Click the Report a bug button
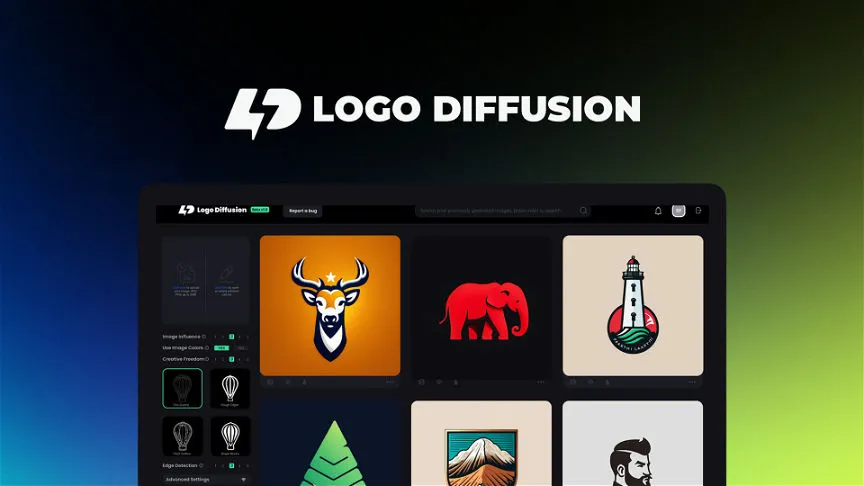 click(x=303, y=210)
